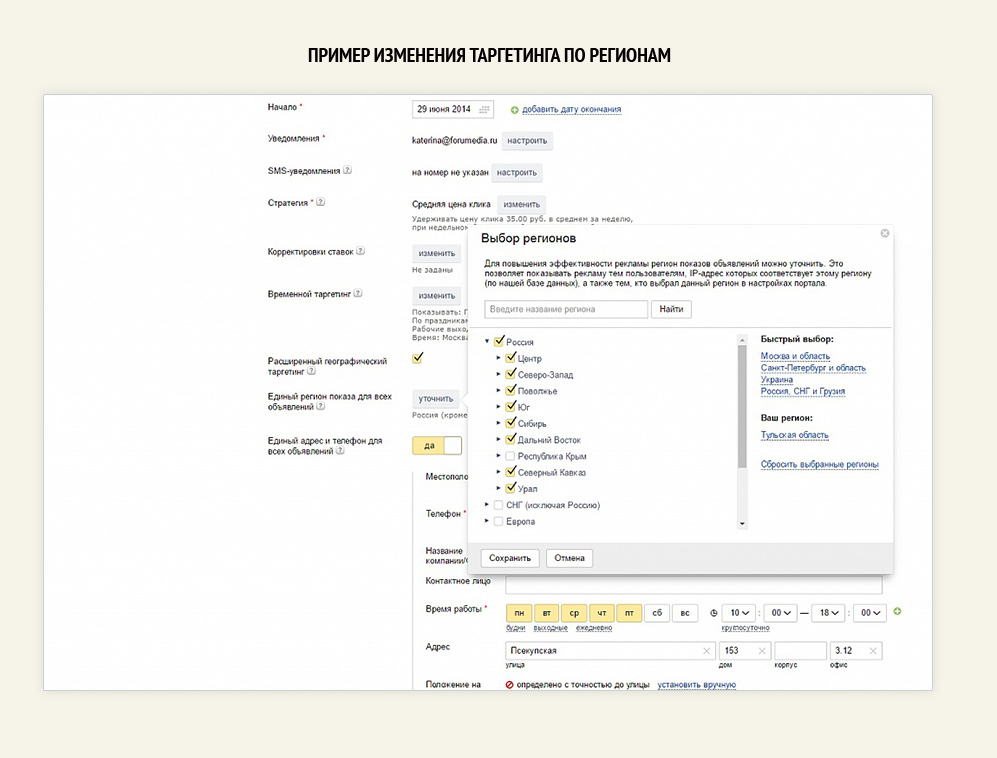The height and width of the screenshot is (758, 997).
Task: Open quick pick 'Москва и область'
Action: click(x=795, y=356)
